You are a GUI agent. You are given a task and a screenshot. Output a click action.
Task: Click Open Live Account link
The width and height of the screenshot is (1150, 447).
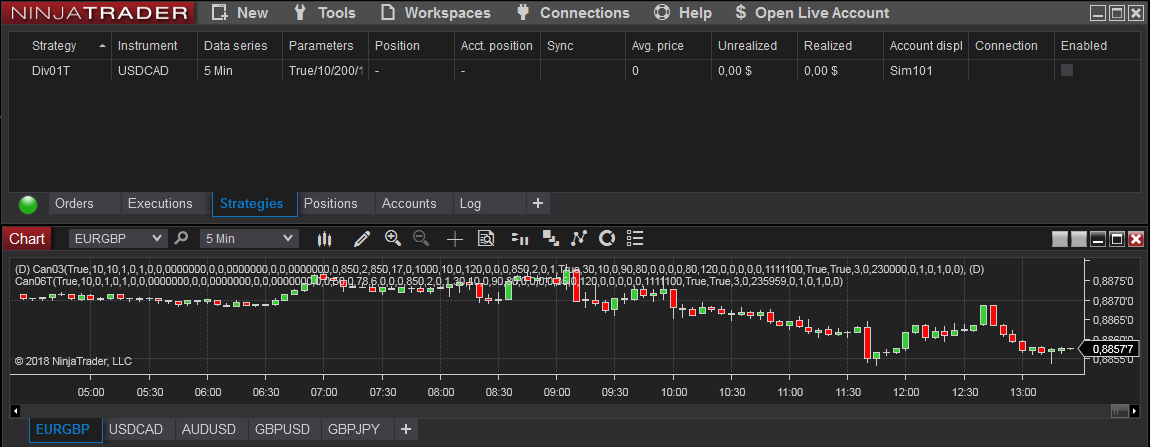point(822,12)
